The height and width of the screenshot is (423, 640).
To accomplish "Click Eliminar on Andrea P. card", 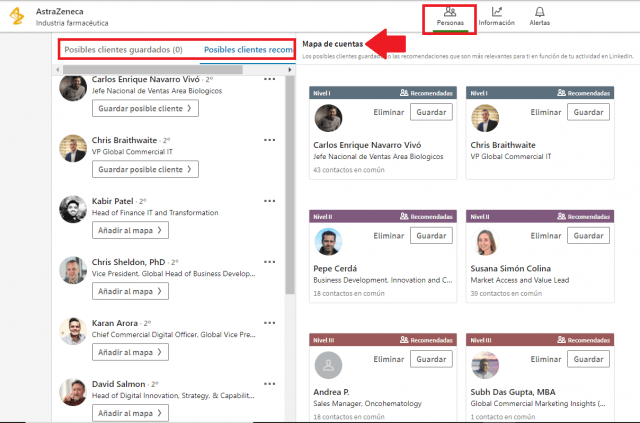I will tap(389, 359).
